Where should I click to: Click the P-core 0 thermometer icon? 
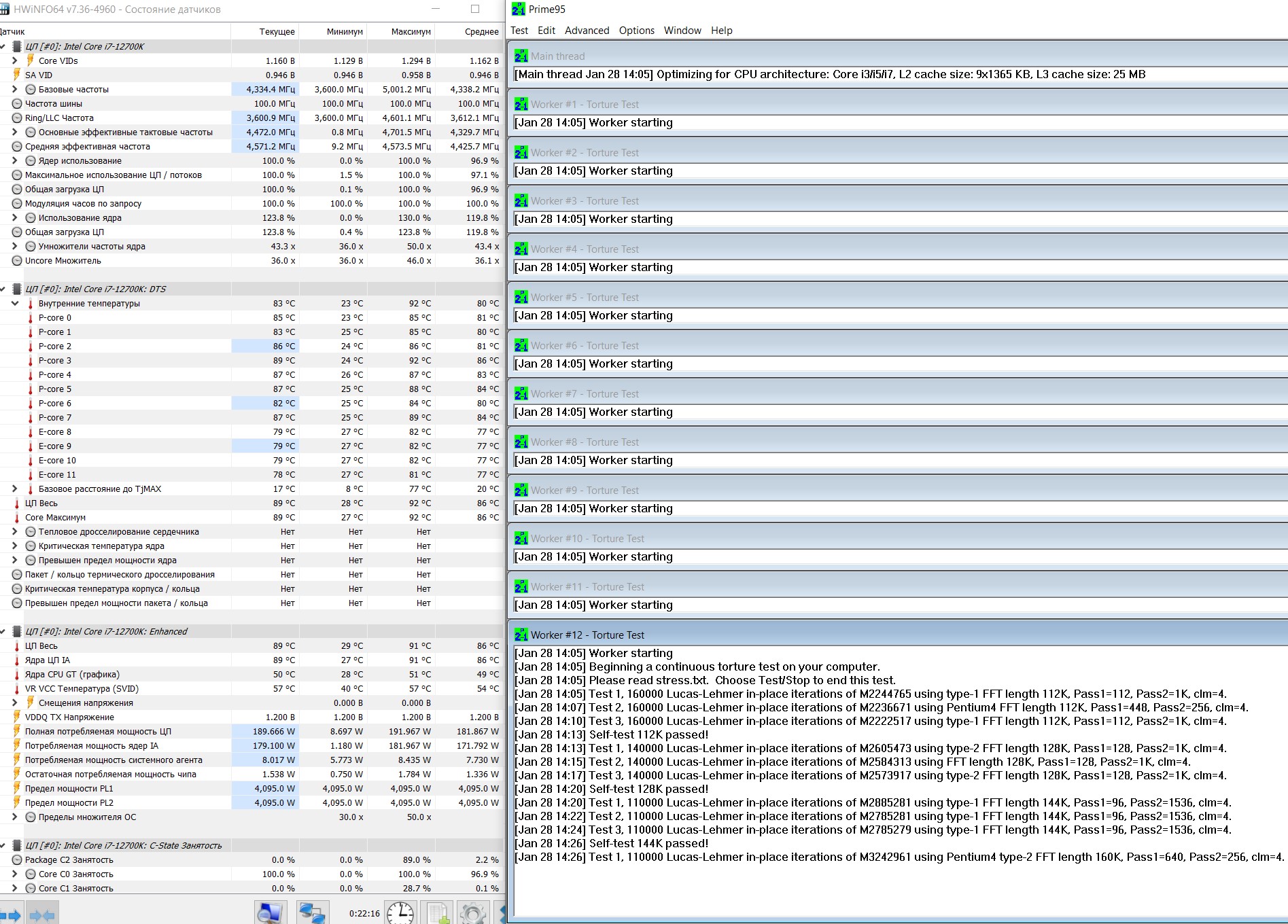click(31, 317)
